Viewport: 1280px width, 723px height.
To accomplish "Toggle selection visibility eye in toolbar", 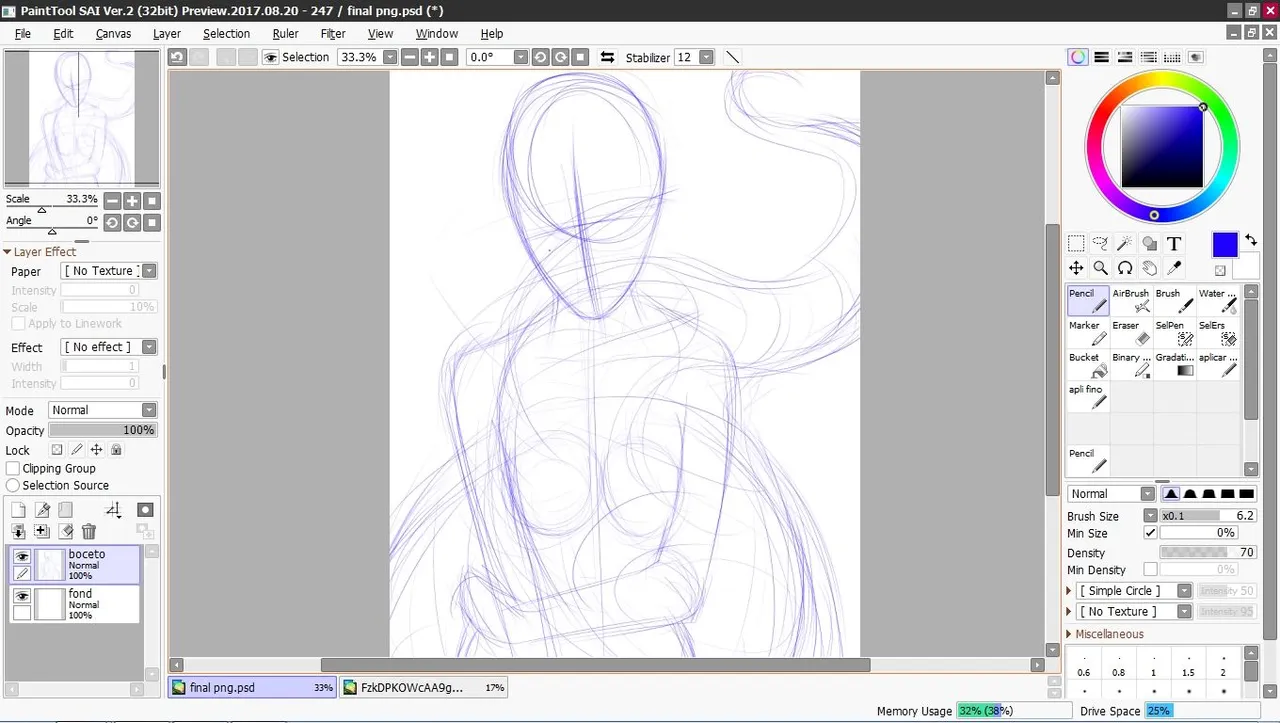I will tap(270, 57).
